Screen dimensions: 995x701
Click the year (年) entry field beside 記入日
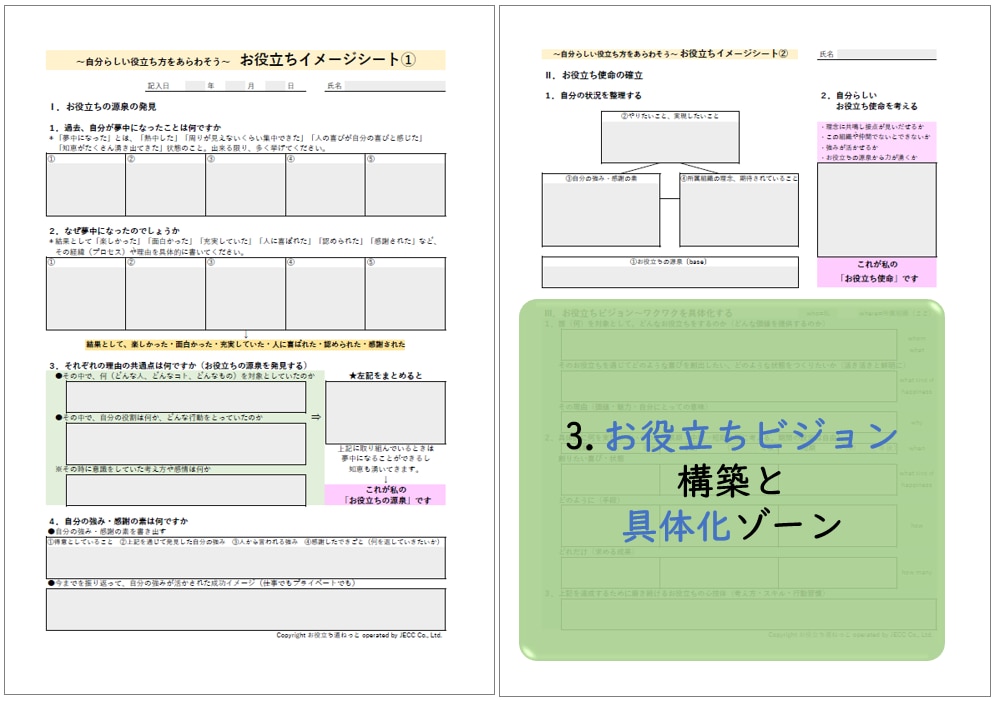(195, 86)
